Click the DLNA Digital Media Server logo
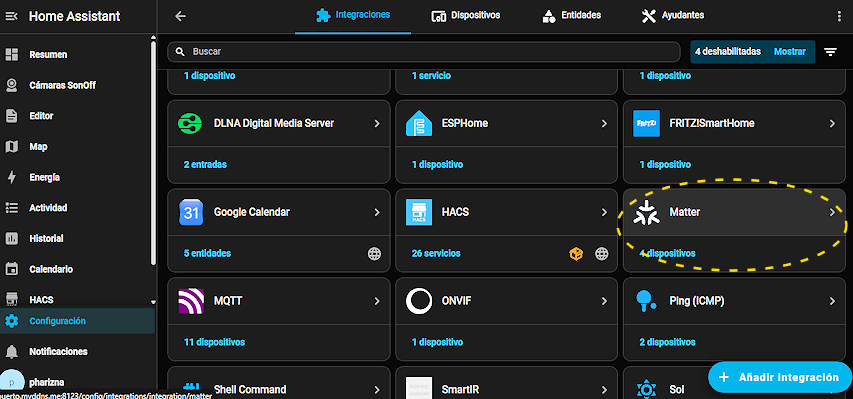 [x=190, y=124]
